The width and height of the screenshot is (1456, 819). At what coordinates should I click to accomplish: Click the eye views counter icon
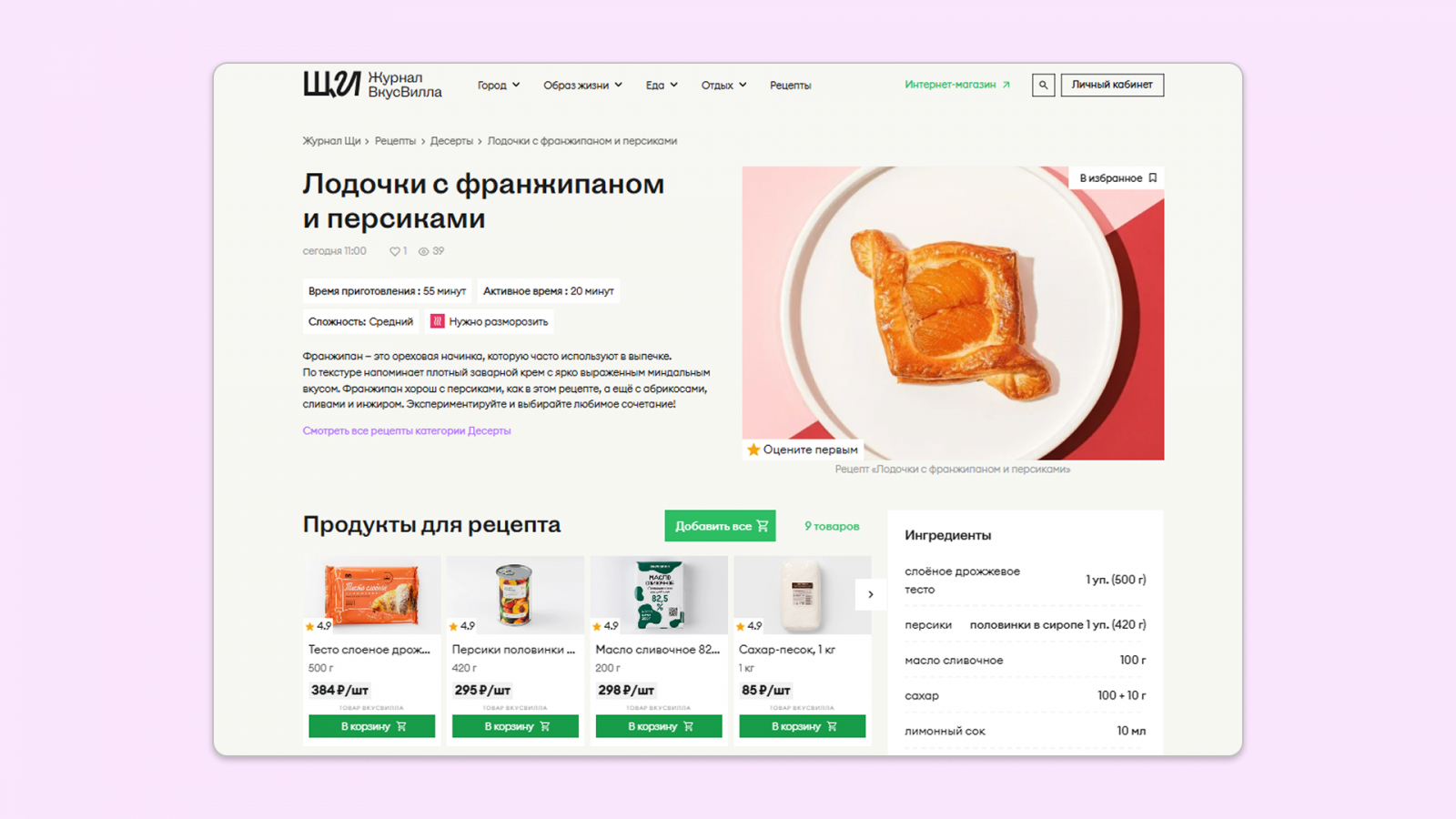[423, 251]
